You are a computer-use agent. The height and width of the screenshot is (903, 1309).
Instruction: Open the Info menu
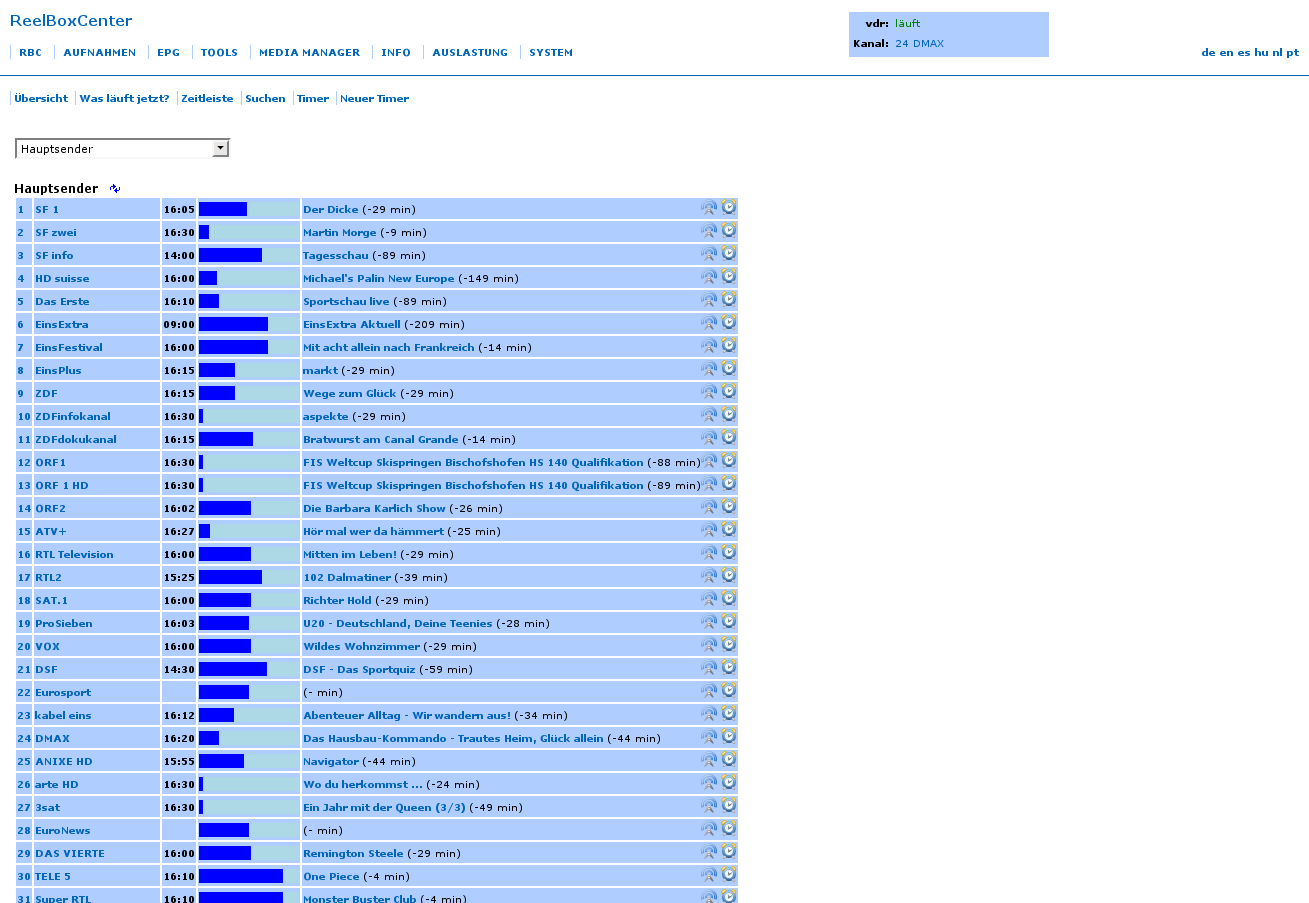pos(396,53)
